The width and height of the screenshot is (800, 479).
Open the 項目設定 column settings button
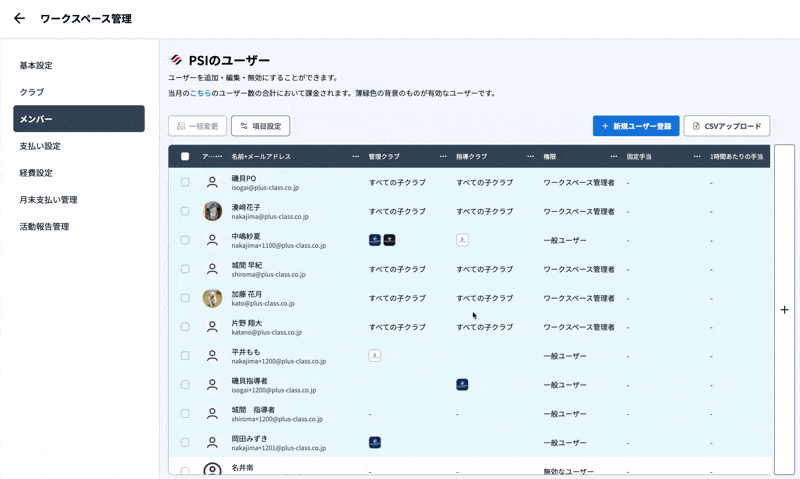(x=260, y=126)
